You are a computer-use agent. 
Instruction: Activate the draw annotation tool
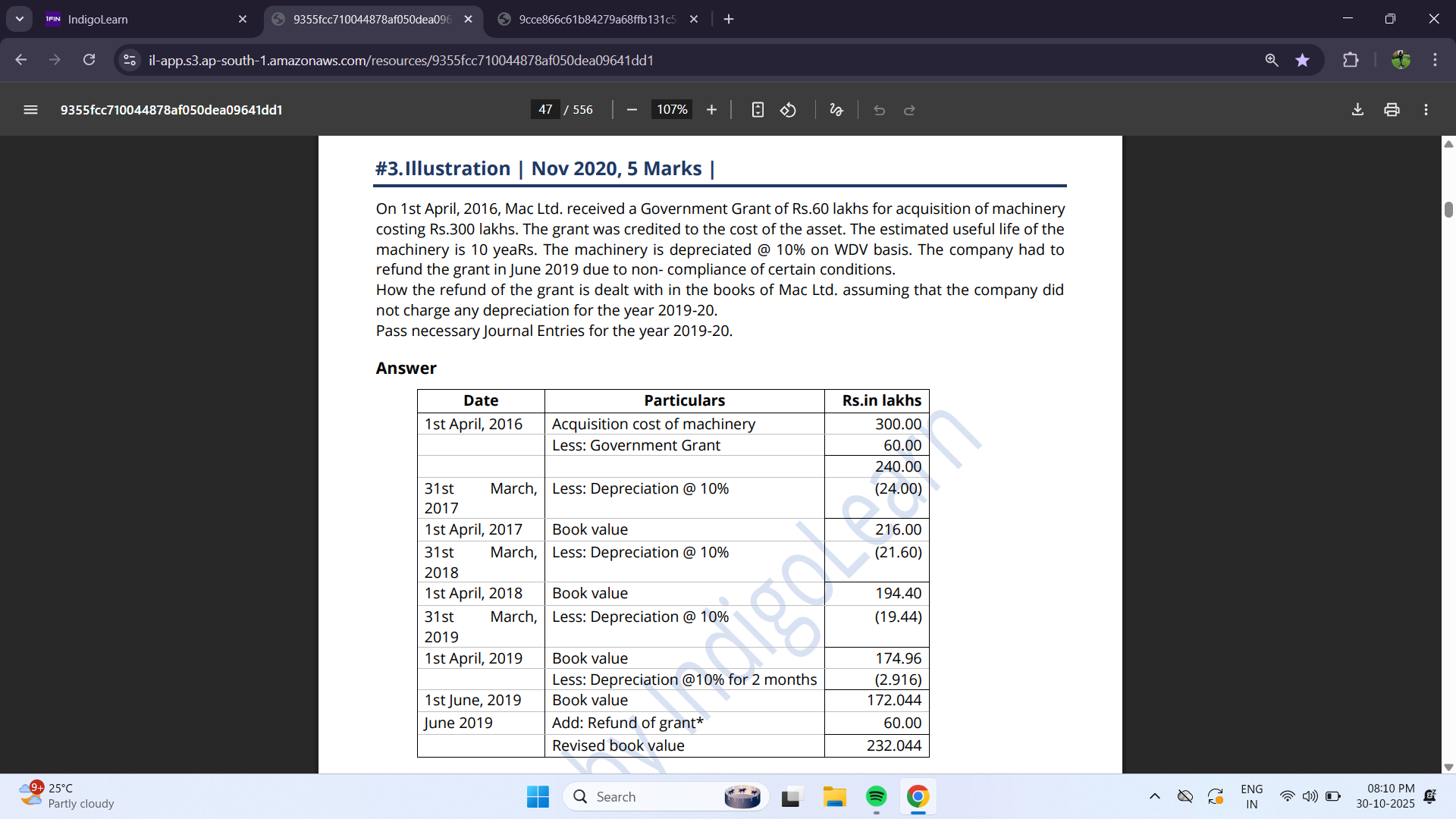pos(836,110)
